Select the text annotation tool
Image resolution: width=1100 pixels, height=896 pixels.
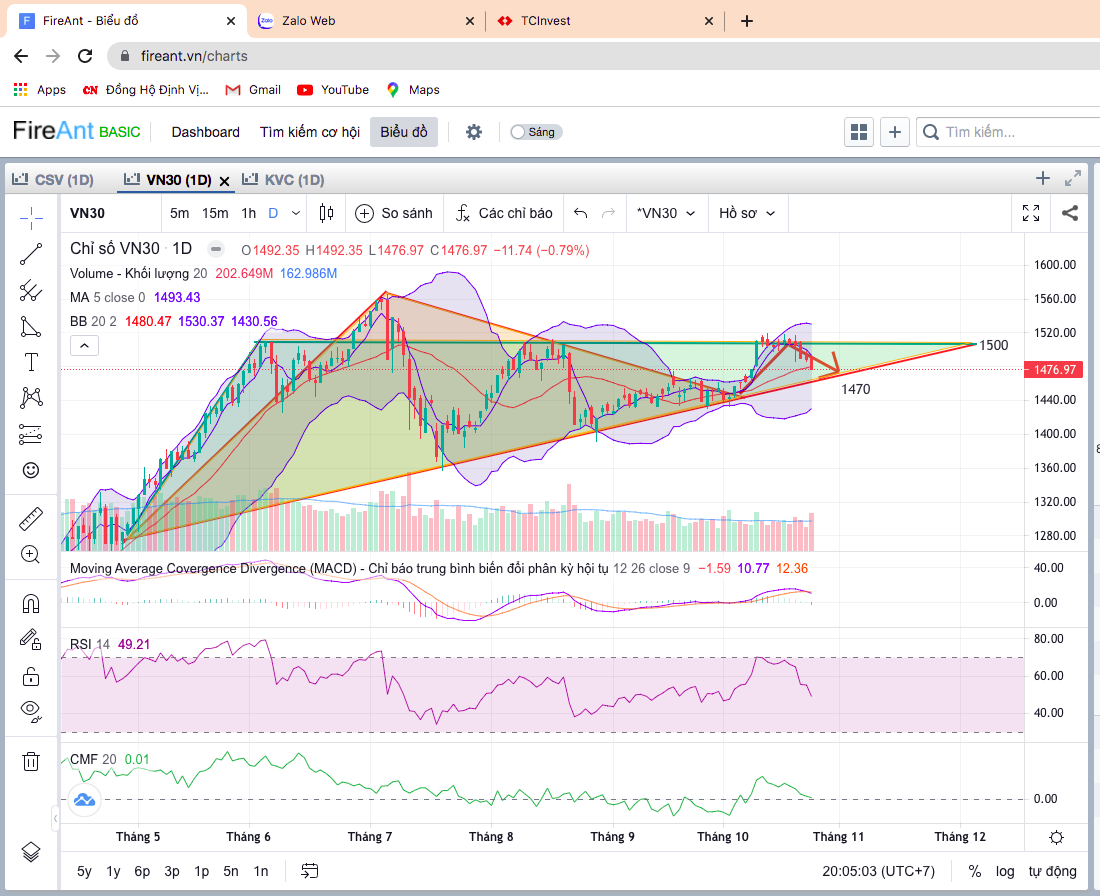30,362
